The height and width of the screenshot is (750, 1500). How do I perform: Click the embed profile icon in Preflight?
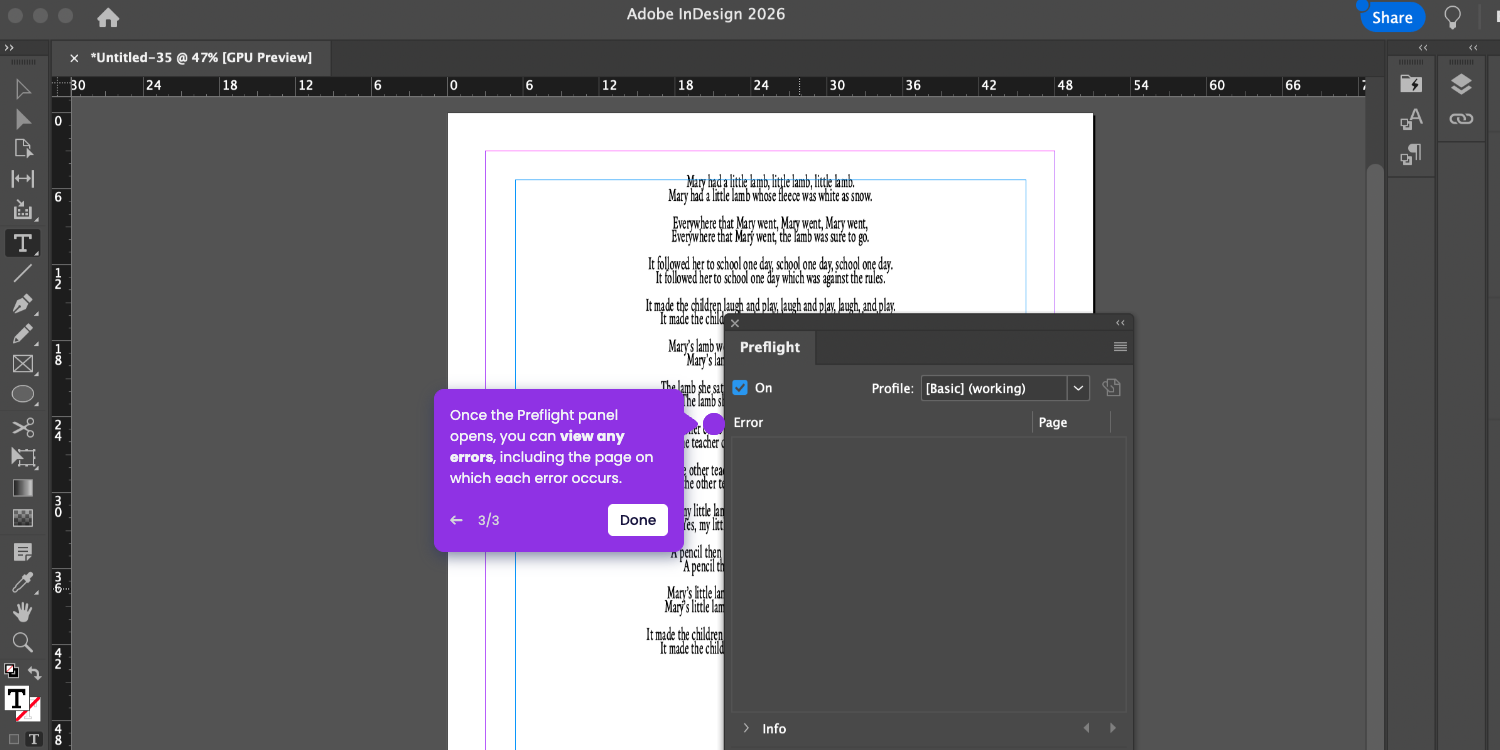(1111, 387)
